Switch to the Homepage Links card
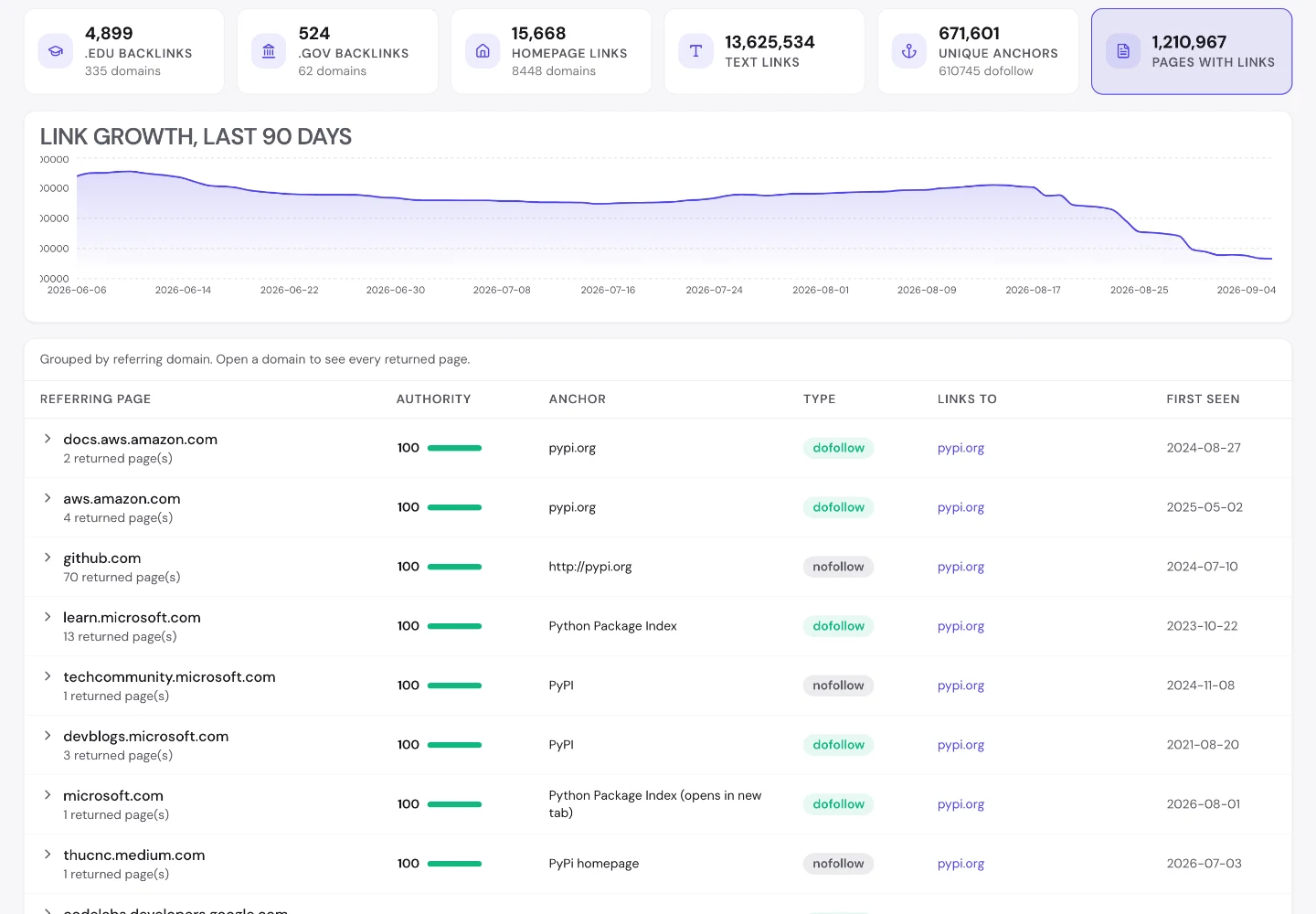Screen dimensions: 1316x914 [551, 51]
